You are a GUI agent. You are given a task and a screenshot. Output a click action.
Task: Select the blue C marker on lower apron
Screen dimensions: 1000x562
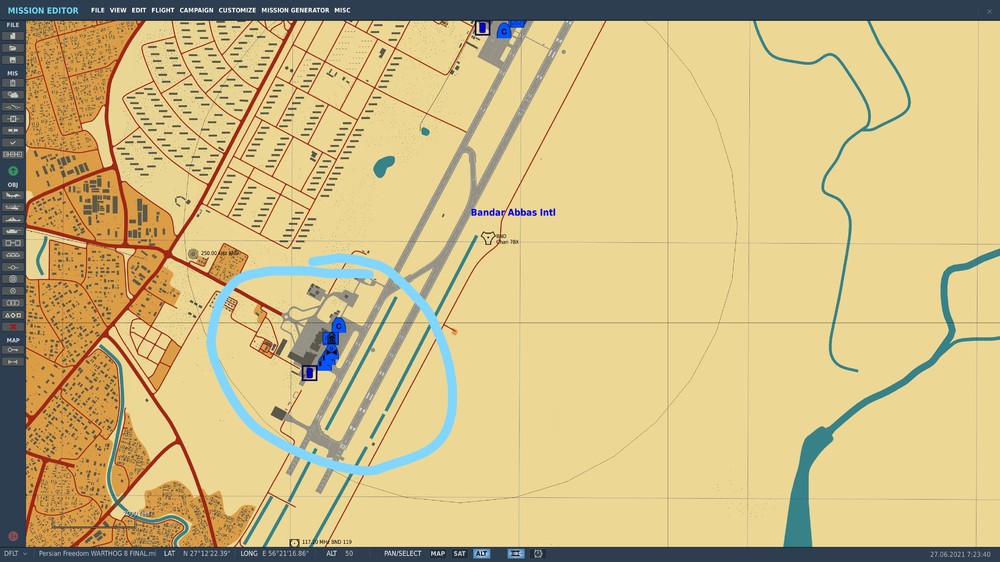339,325
